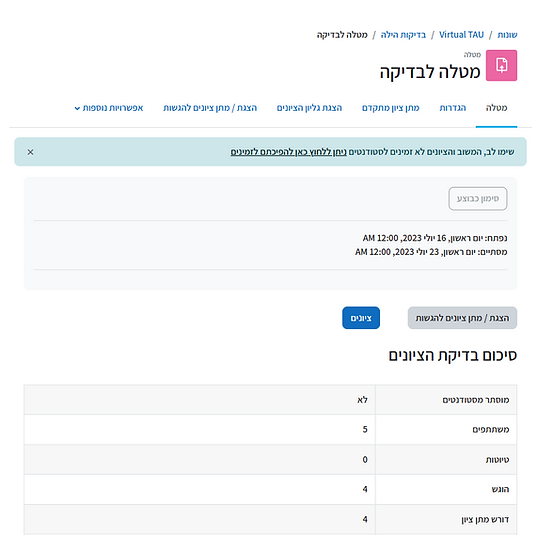Click the value 4 in דורש מתן ציון row
This screenshot has height=535, width=537.
click(x=365, y=519)
